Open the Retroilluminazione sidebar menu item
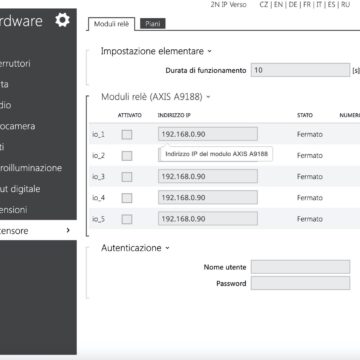This screenshot has height=360, width=360. point(31,168)
